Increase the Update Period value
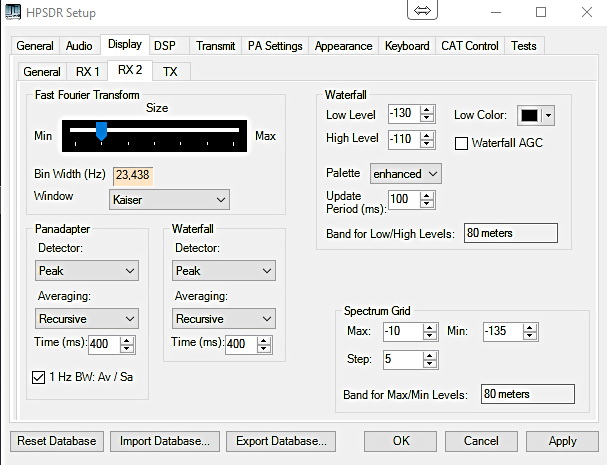This screenshot has height=465, width=607. click(x=427, y=196)
